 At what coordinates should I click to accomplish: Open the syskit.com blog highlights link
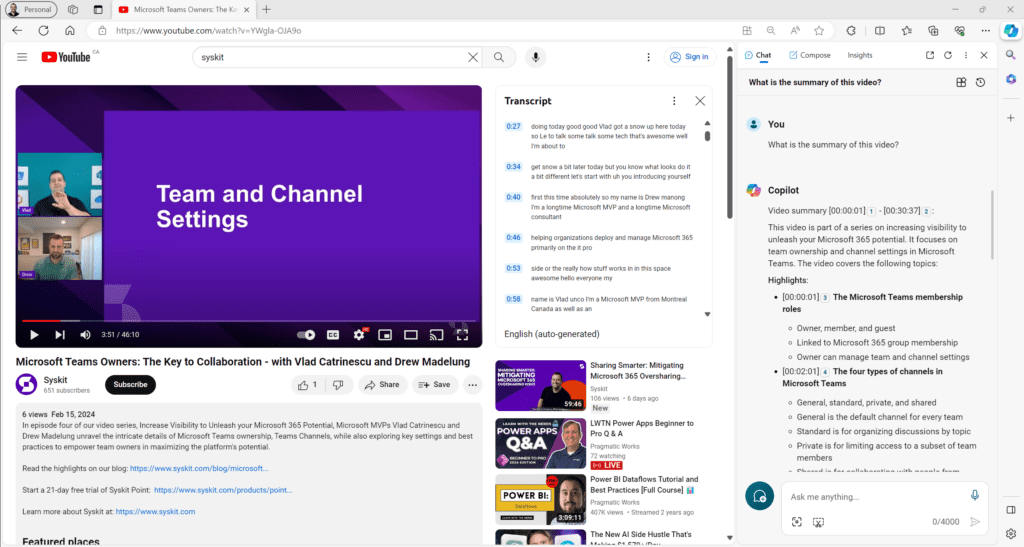coord(199,469)
